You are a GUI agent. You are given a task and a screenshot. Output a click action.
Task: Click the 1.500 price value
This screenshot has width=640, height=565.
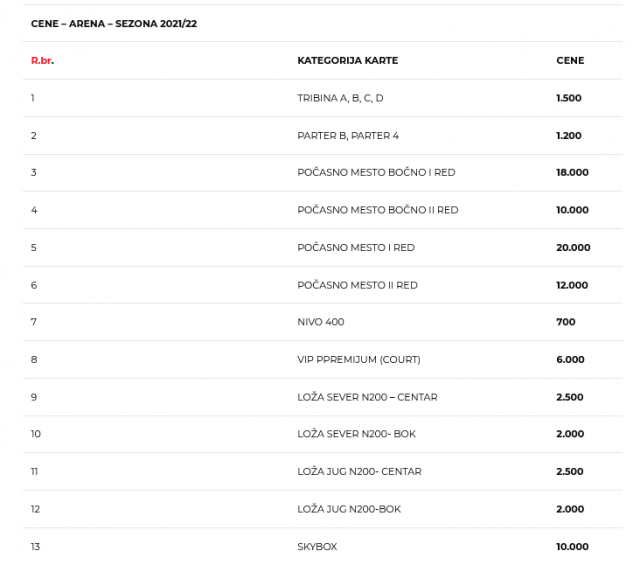pyautogui.click(x=569, y=98)
